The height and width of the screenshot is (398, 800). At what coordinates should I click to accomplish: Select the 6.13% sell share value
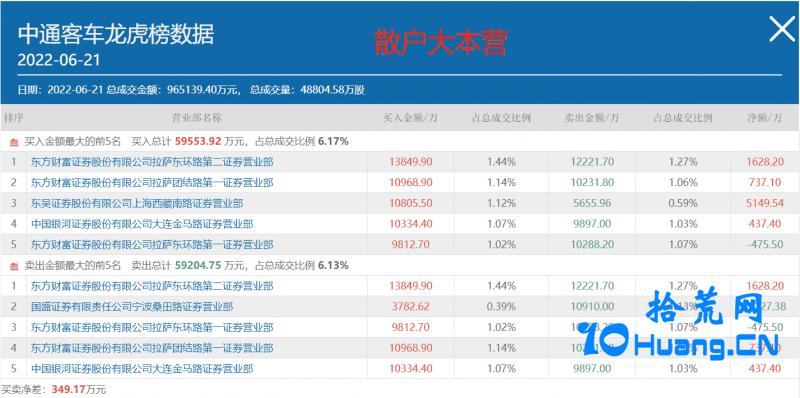coord(333,265)
